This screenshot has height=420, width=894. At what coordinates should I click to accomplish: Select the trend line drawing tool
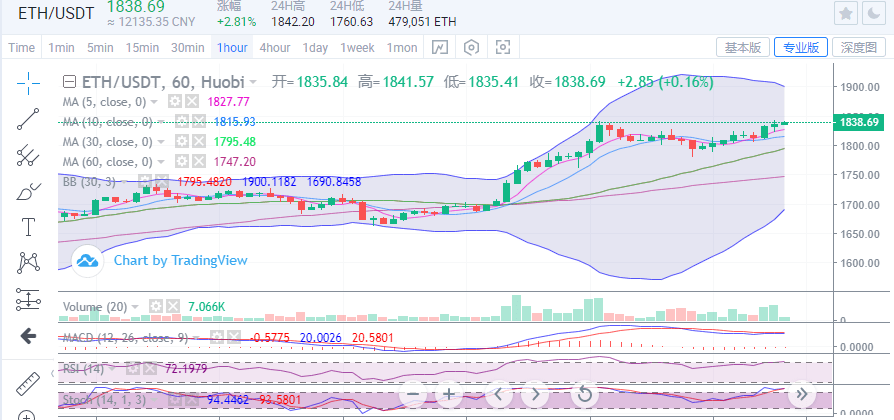point(27,118)
